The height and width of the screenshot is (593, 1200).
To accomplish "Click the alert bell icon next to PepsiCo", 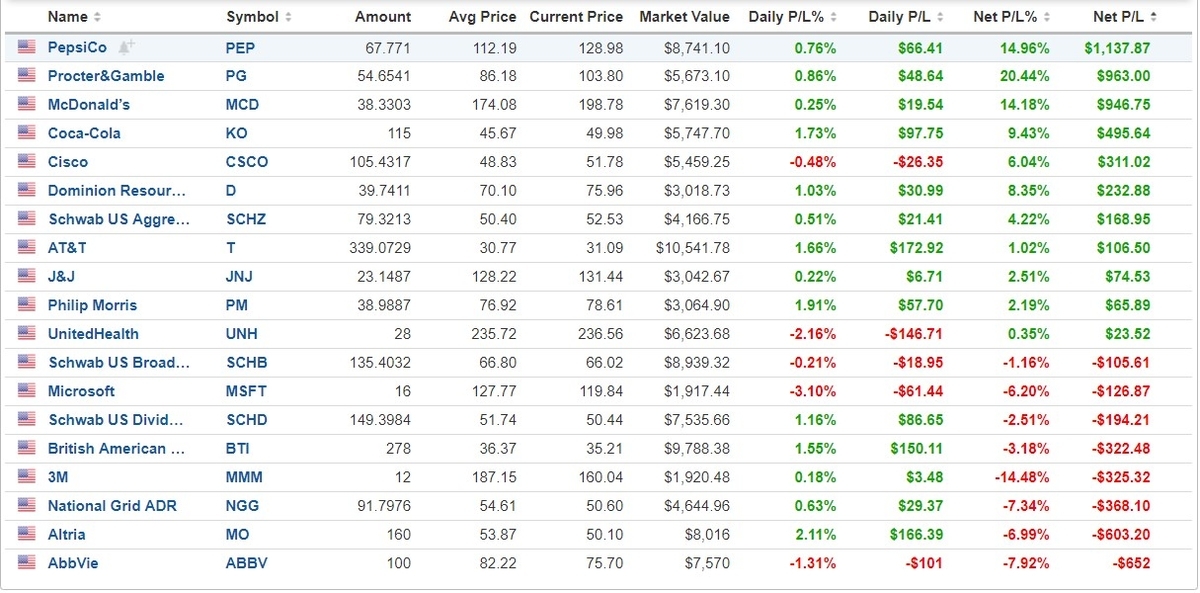I will click(x=125, y=47).
